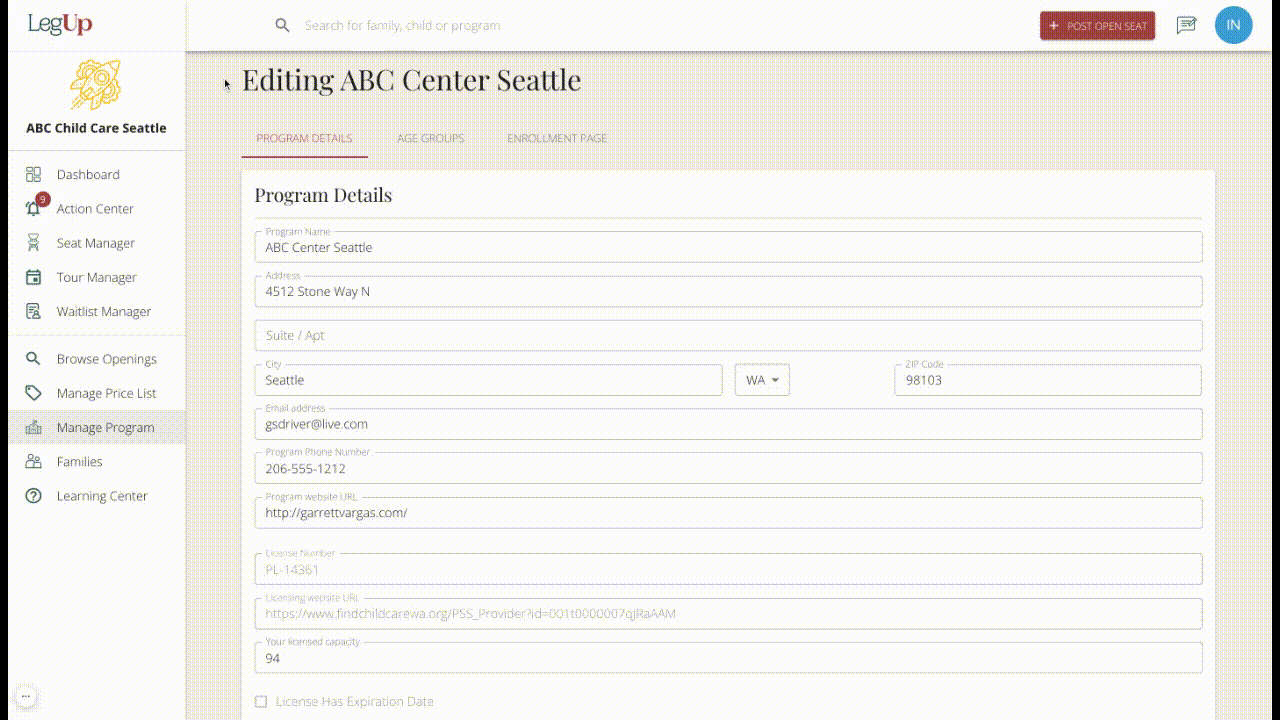Click the search magnifier icon
Viewport: 1280px width, 720px height.
283,25
